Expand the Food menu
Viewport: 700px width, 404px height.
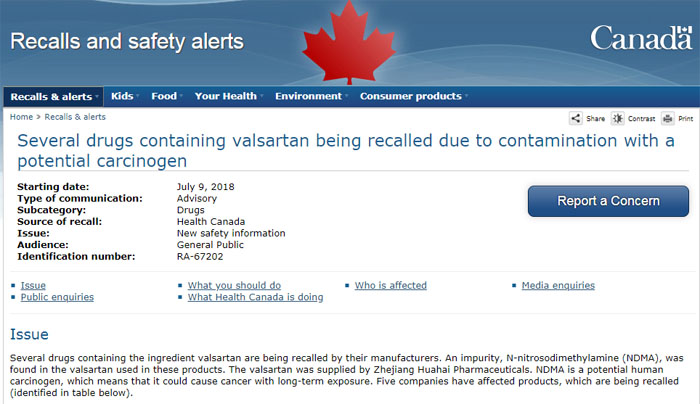click(166, 97)
